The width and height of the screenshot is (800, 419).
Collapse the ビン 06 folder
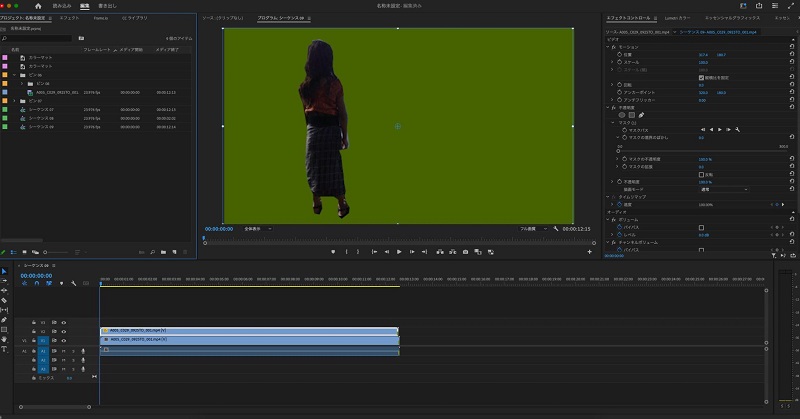[14, 75]
